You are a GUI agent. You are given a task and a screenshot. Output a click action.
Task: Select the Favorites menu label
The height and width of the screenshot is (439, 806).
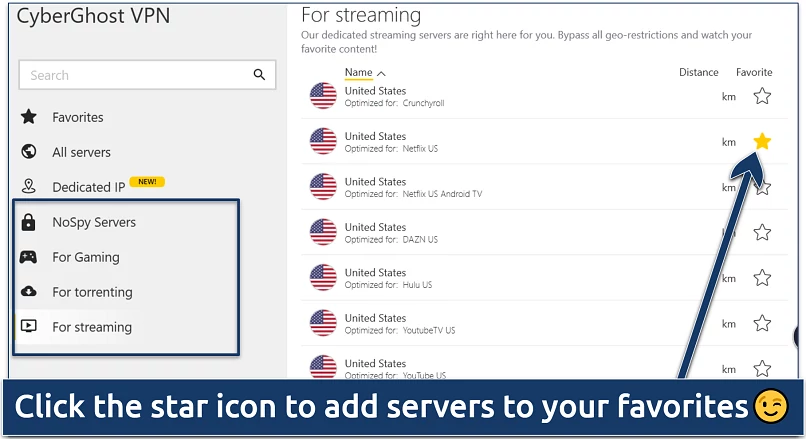click(x=78, y=117)
